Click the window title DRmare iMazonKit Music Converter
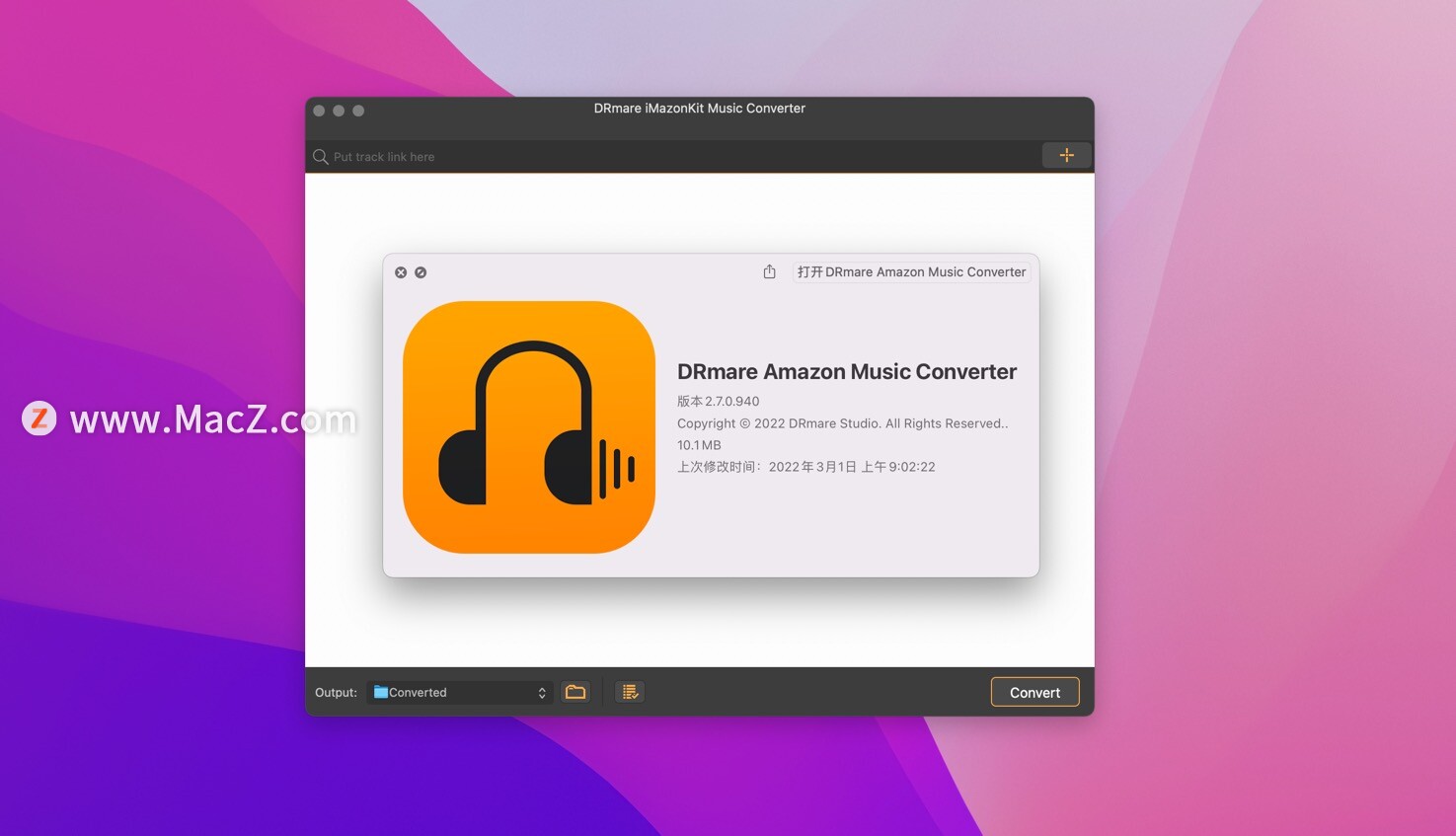Screen dimensions: 1456x836 coord(698,109)
